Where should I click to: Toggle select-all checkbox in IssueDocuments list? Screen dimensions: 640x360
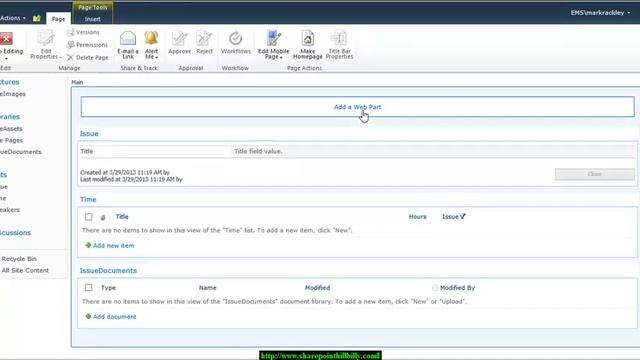(89, 287)
